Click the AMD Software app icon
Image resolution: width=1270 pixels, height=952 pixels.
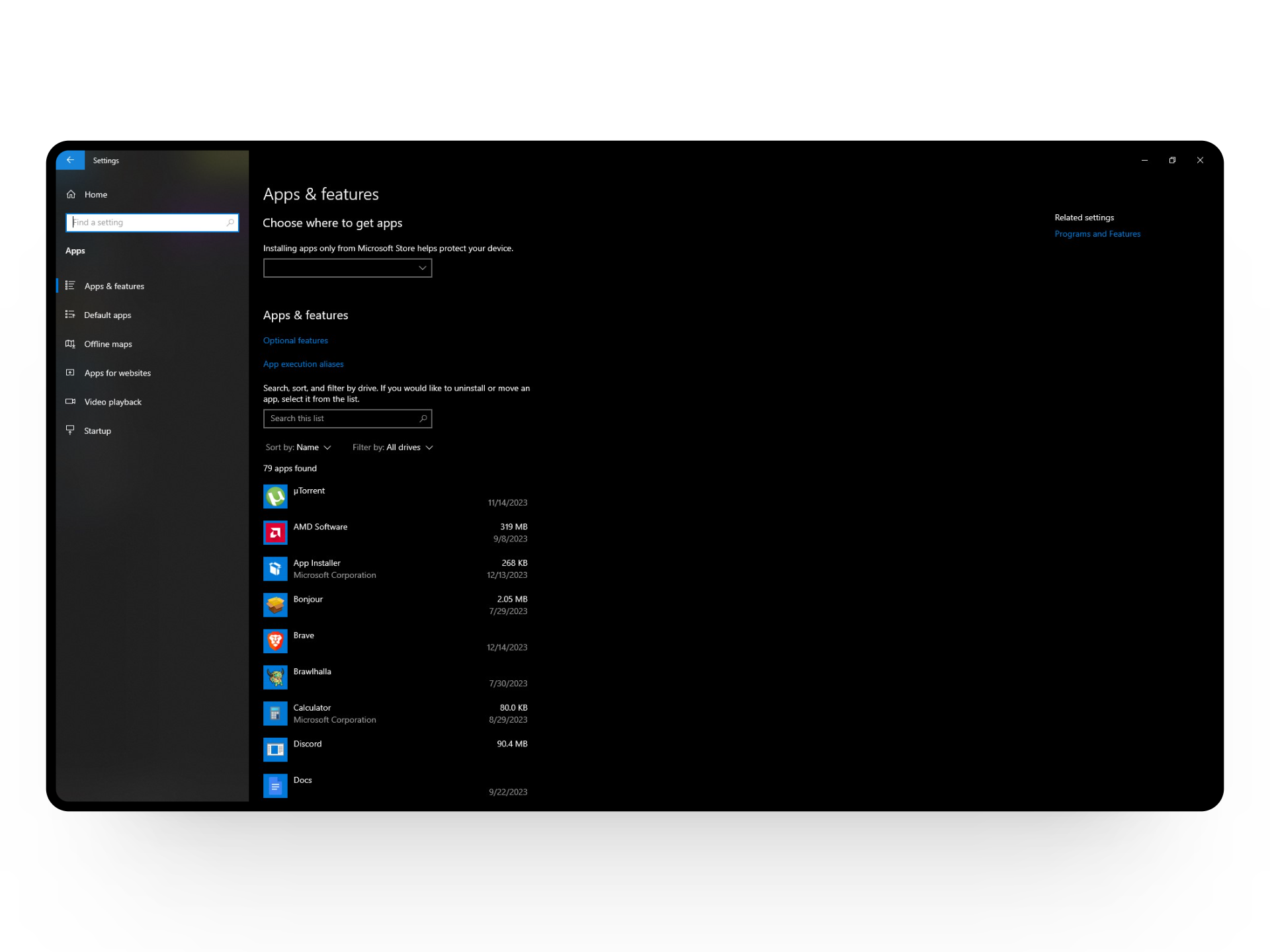coord(275,533)
